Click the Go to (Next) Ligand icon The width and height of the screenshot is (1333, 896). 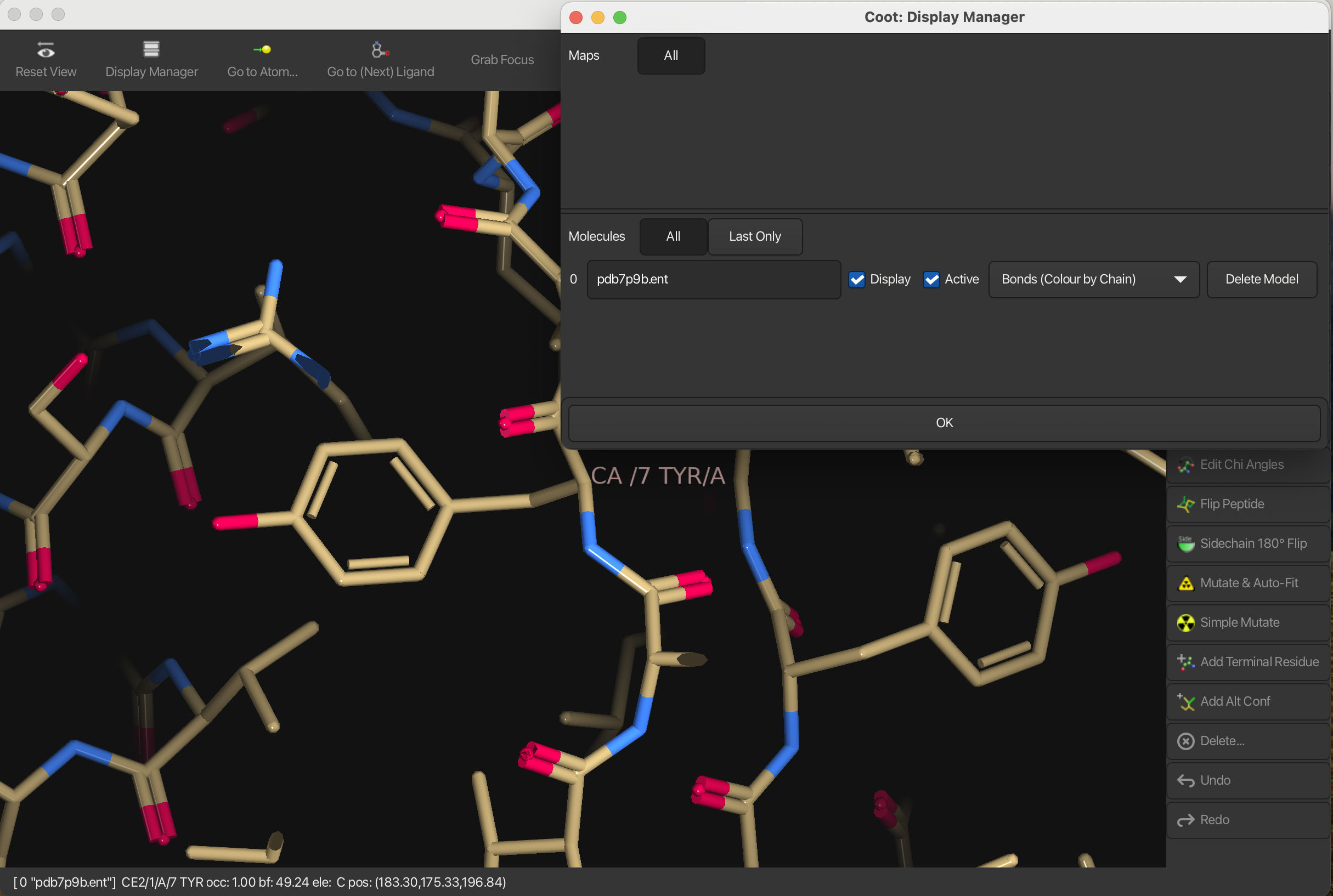380,50
